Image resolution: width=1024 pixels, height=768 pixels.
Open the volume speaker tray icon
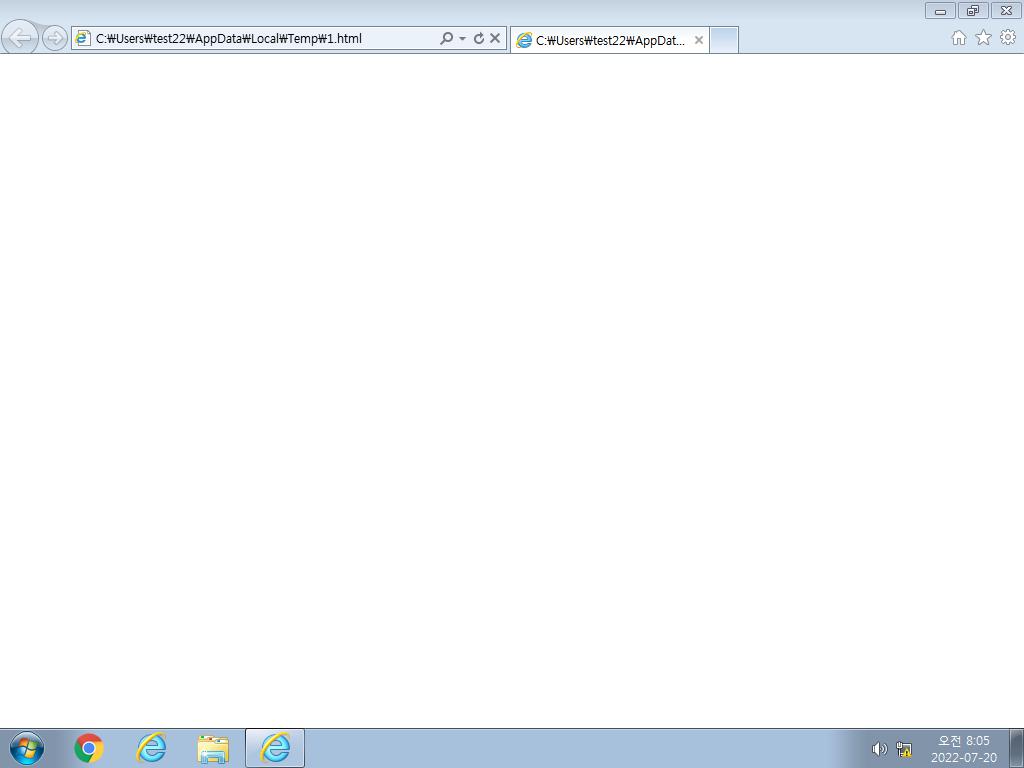[880, 749]
